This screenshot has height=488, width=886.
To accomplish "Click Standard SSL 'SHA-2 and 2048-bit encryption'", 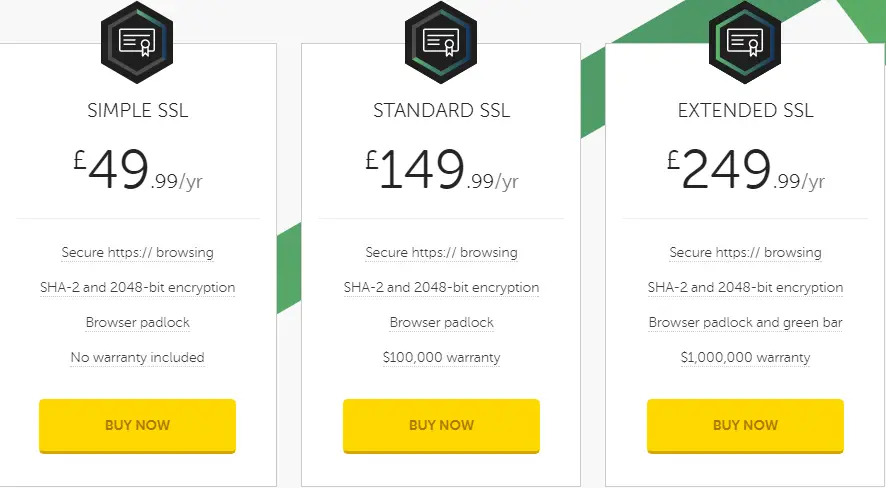I will click(441, 287).
